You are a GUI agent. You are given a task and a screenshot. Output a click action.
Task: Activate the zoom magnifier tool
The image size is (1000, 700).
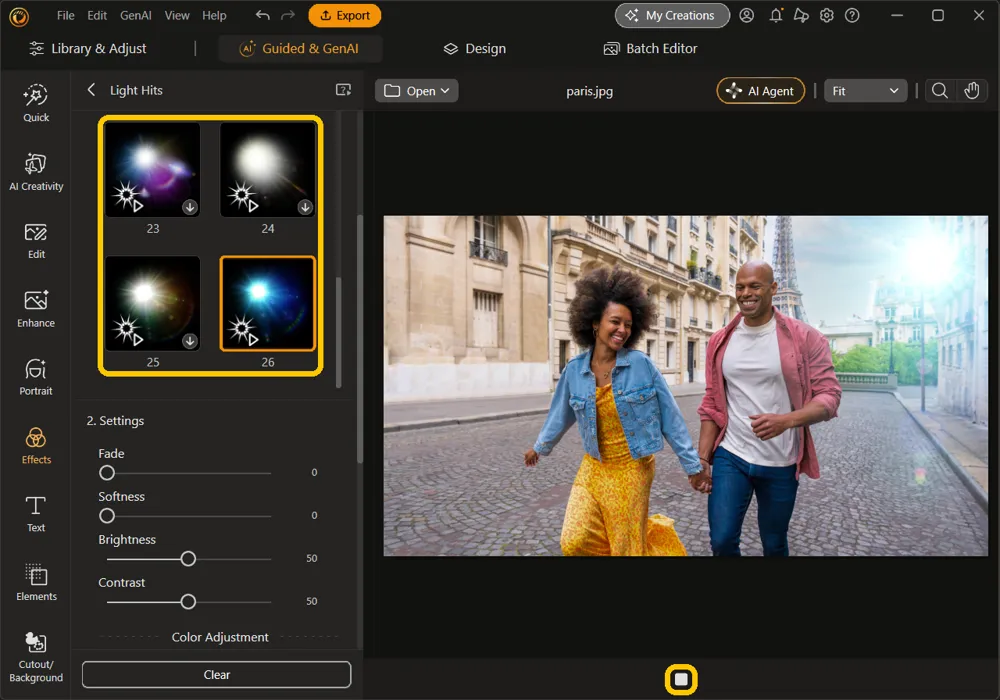point(939,91)
